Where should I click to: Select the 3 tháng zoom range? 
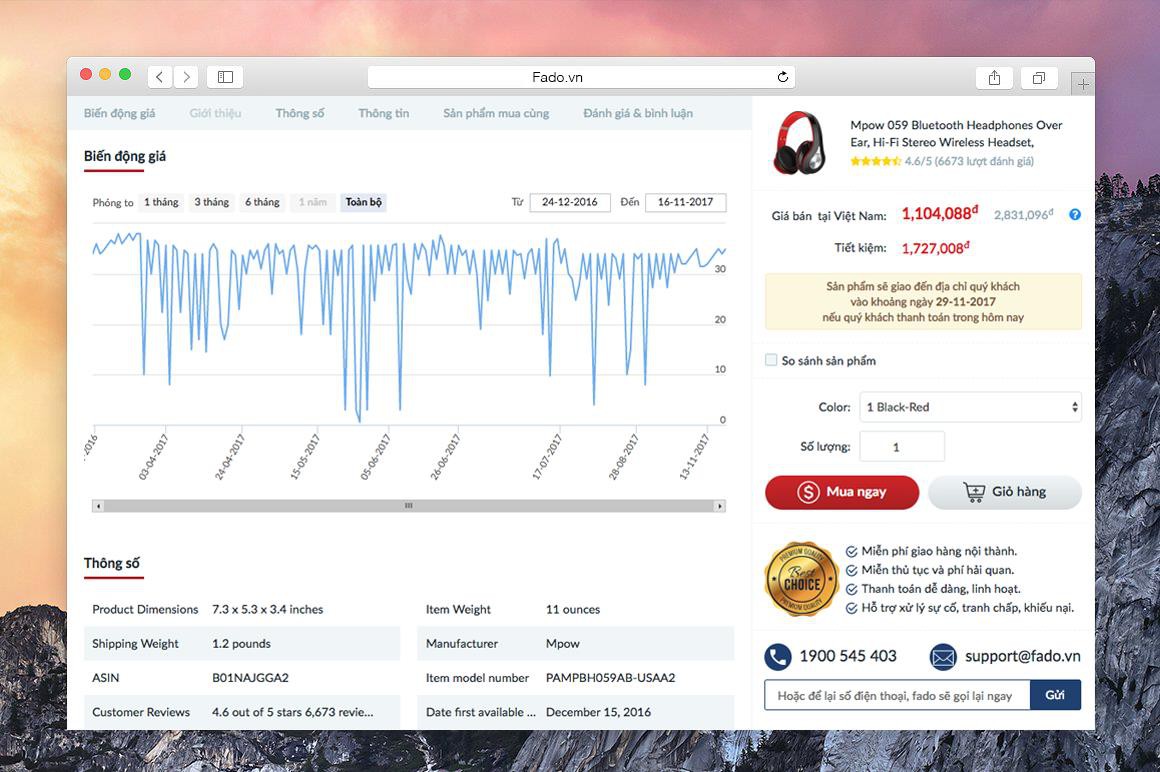[x=212, y=202]
